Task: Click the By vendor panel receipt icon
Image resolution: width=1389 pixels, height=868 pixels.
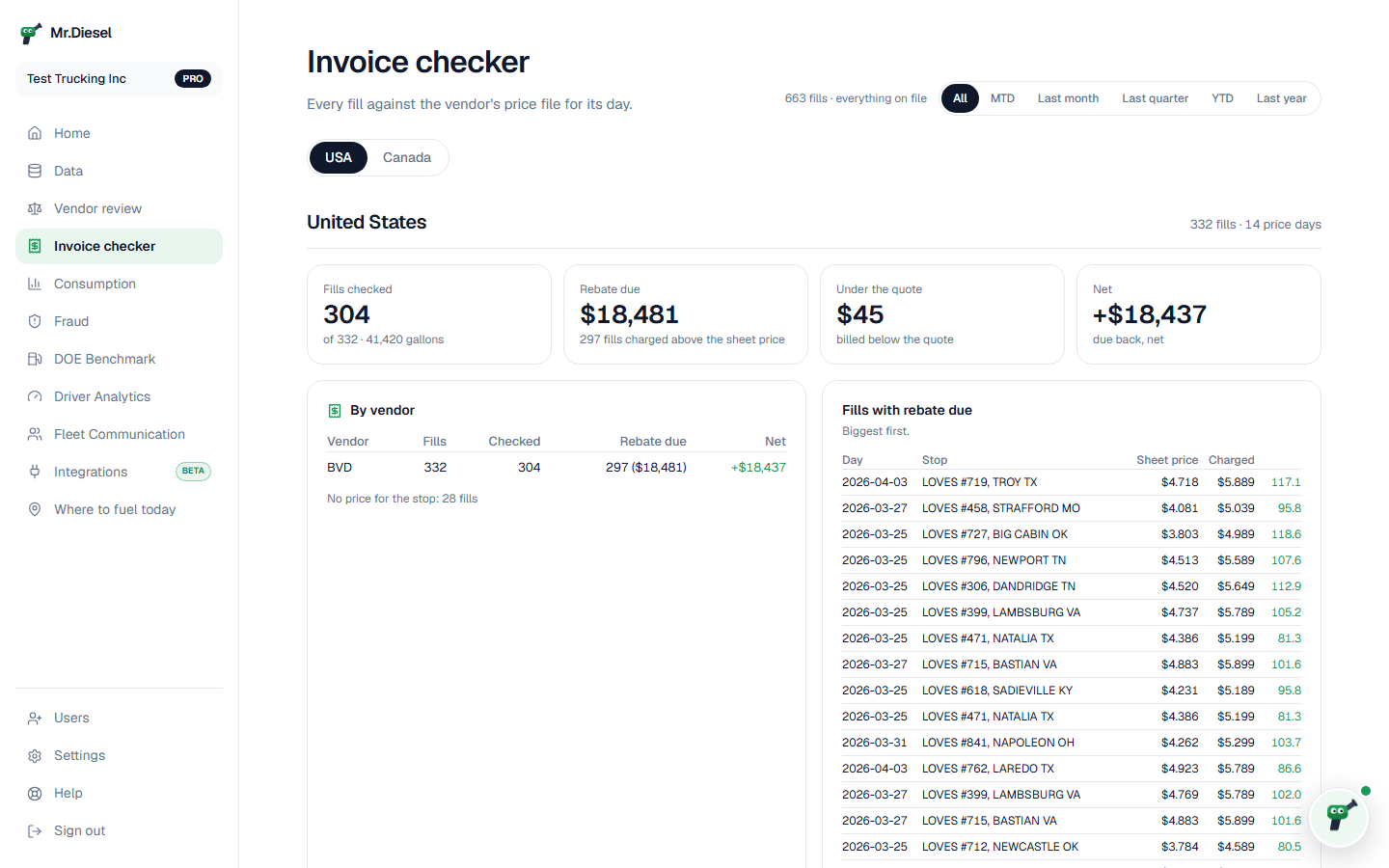Action: click(x=335, y=411)
